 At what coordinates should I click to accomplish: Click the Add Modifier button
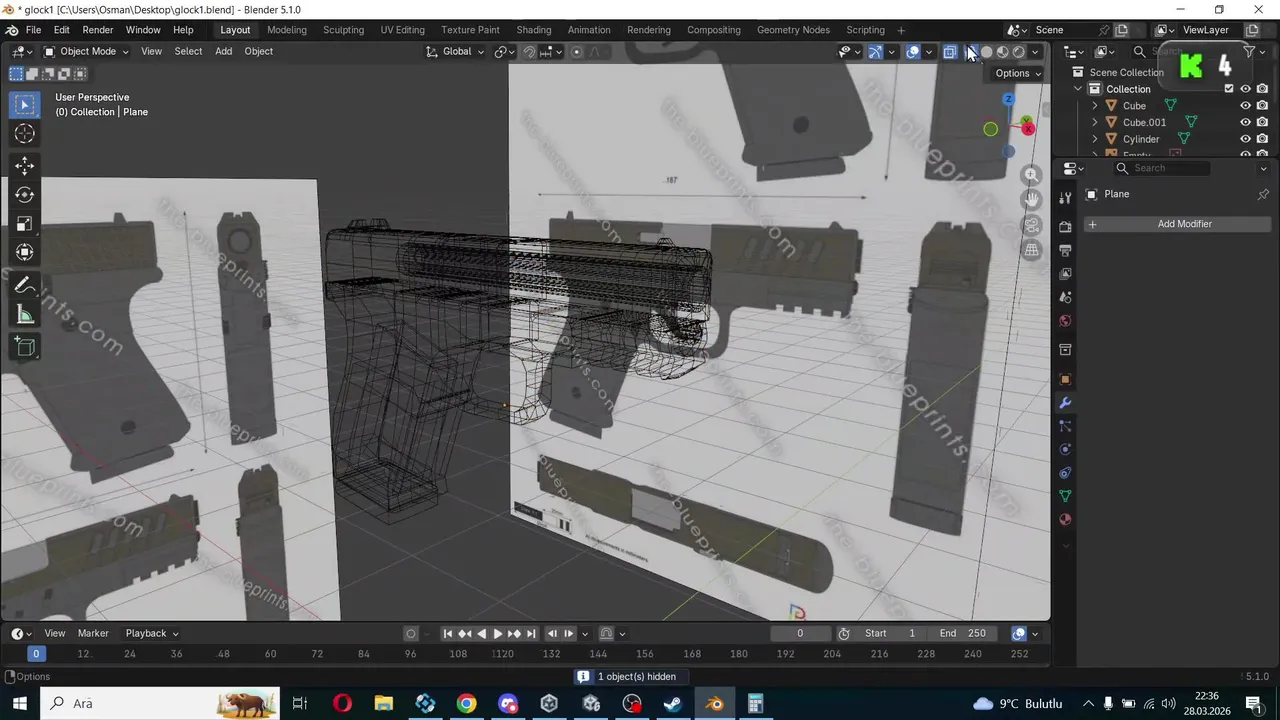[1177, 224]
